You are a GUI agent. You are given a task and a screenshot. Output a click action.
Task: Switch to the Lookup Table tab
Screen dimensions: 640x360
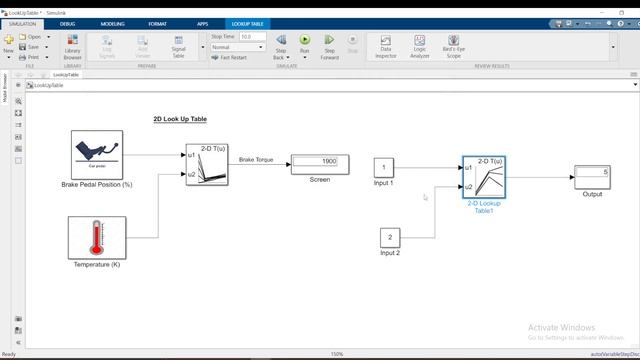click(247, 24)
